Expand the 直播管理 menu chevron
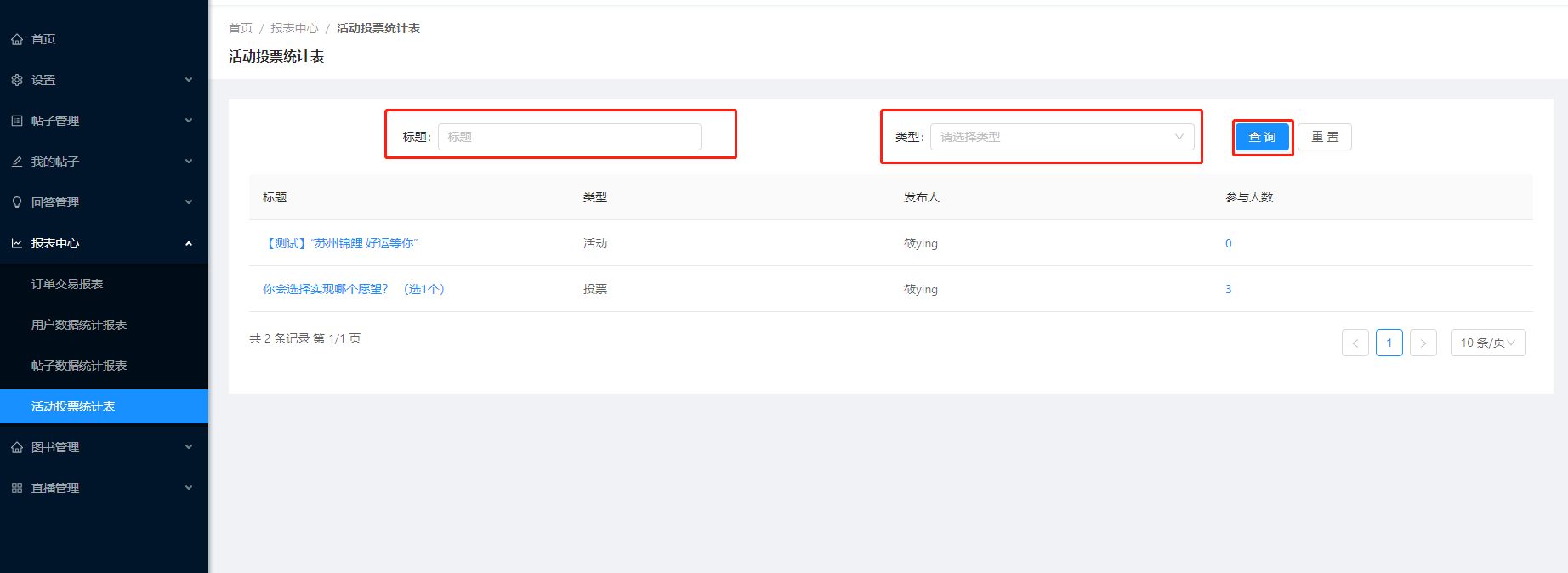1568x573 pixels. 189,488
